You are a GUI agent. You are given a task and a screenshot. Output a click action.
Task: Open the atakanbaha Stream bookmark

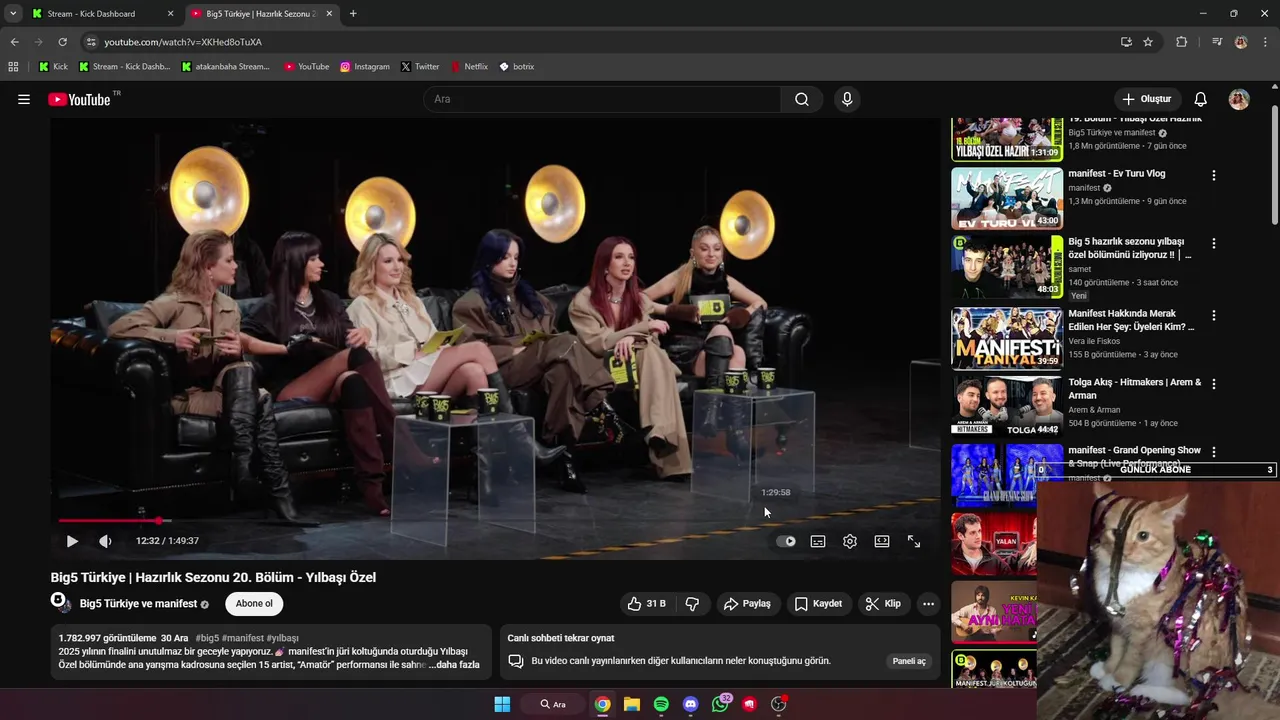(x=225, y=67)
